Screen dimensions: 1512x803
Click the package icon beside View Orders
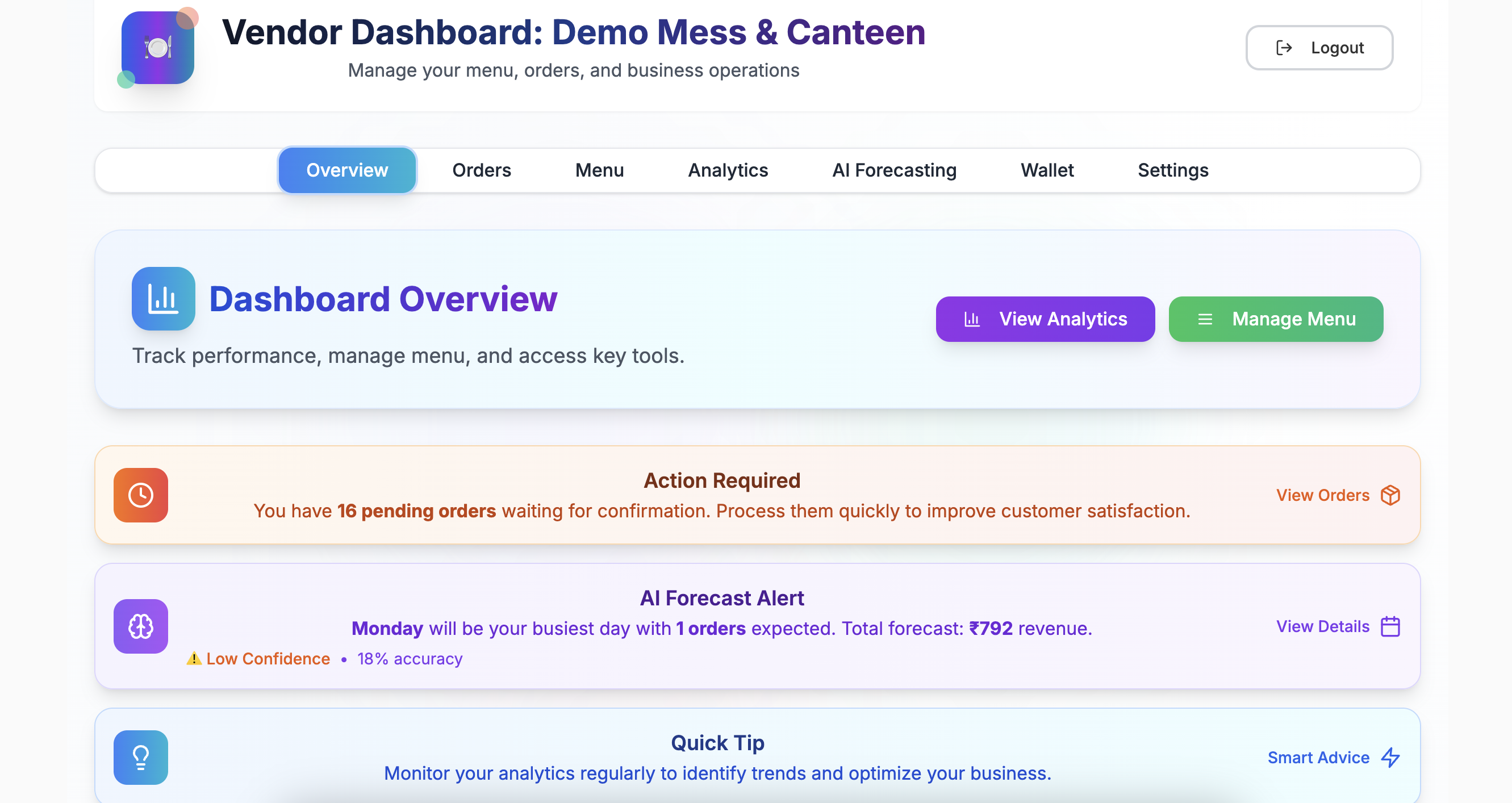1390,495
